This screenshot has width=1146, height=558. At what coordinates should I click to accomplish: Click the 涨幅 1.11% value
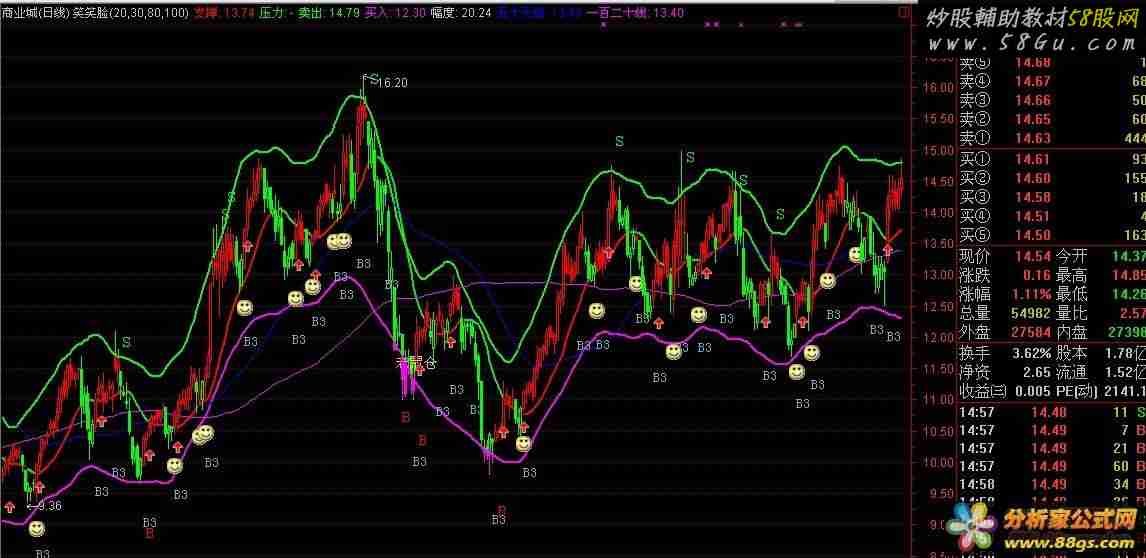click(1030, 294)
